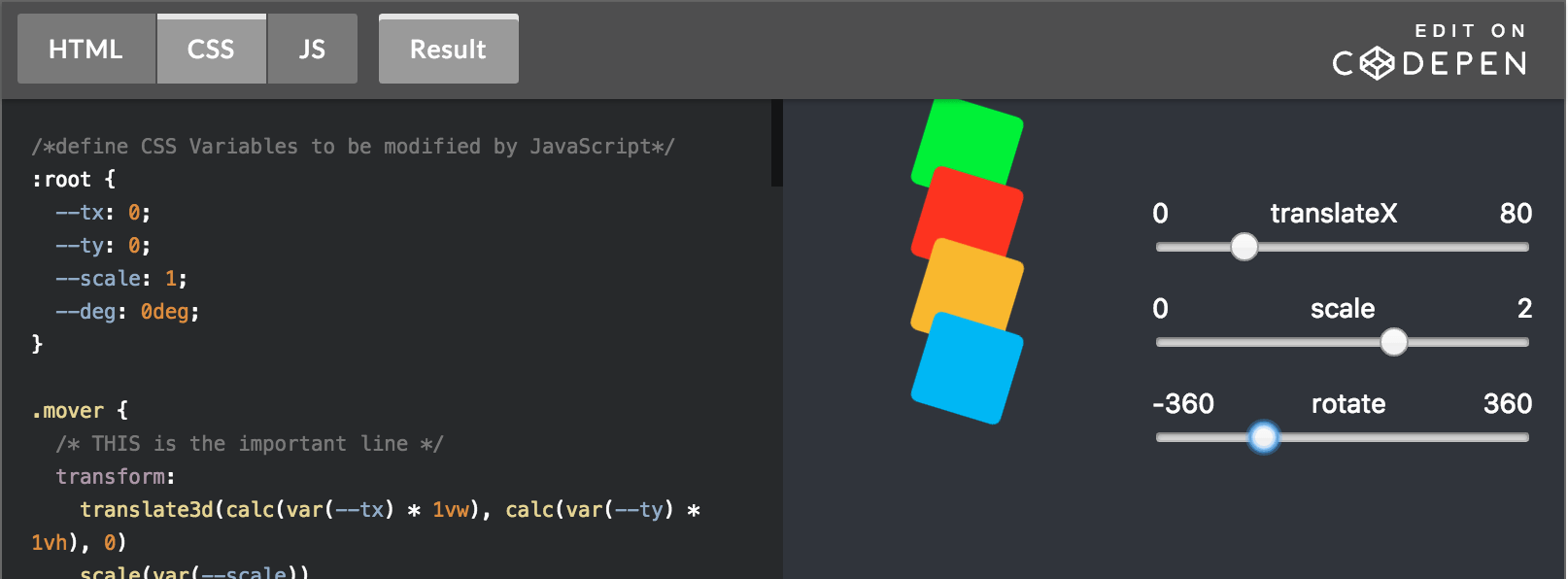Screen dimensions: 1568x579
Task: Click the '--tx: 0;' line
Action: [x=103, y=213]
